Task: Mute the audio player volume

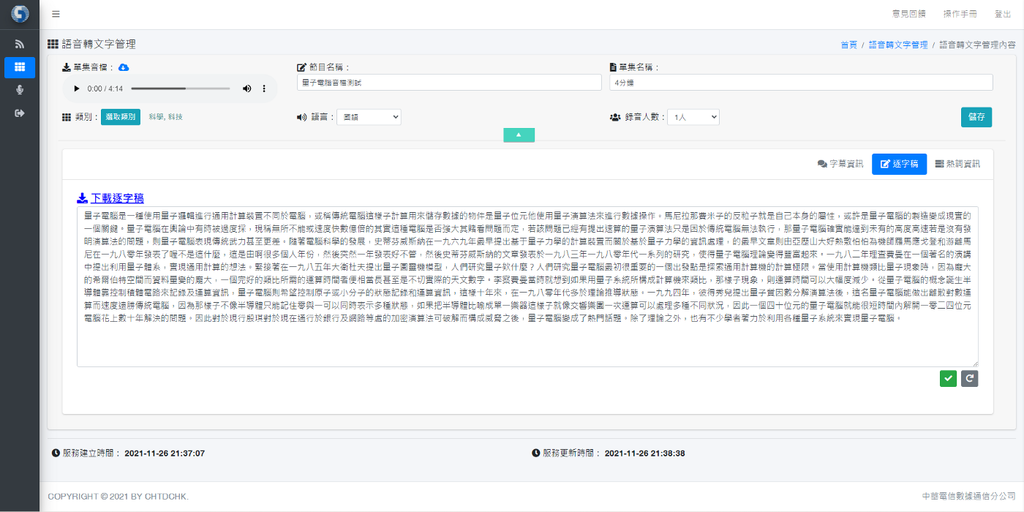Action: pyautogui.click(x=247, y=88)
